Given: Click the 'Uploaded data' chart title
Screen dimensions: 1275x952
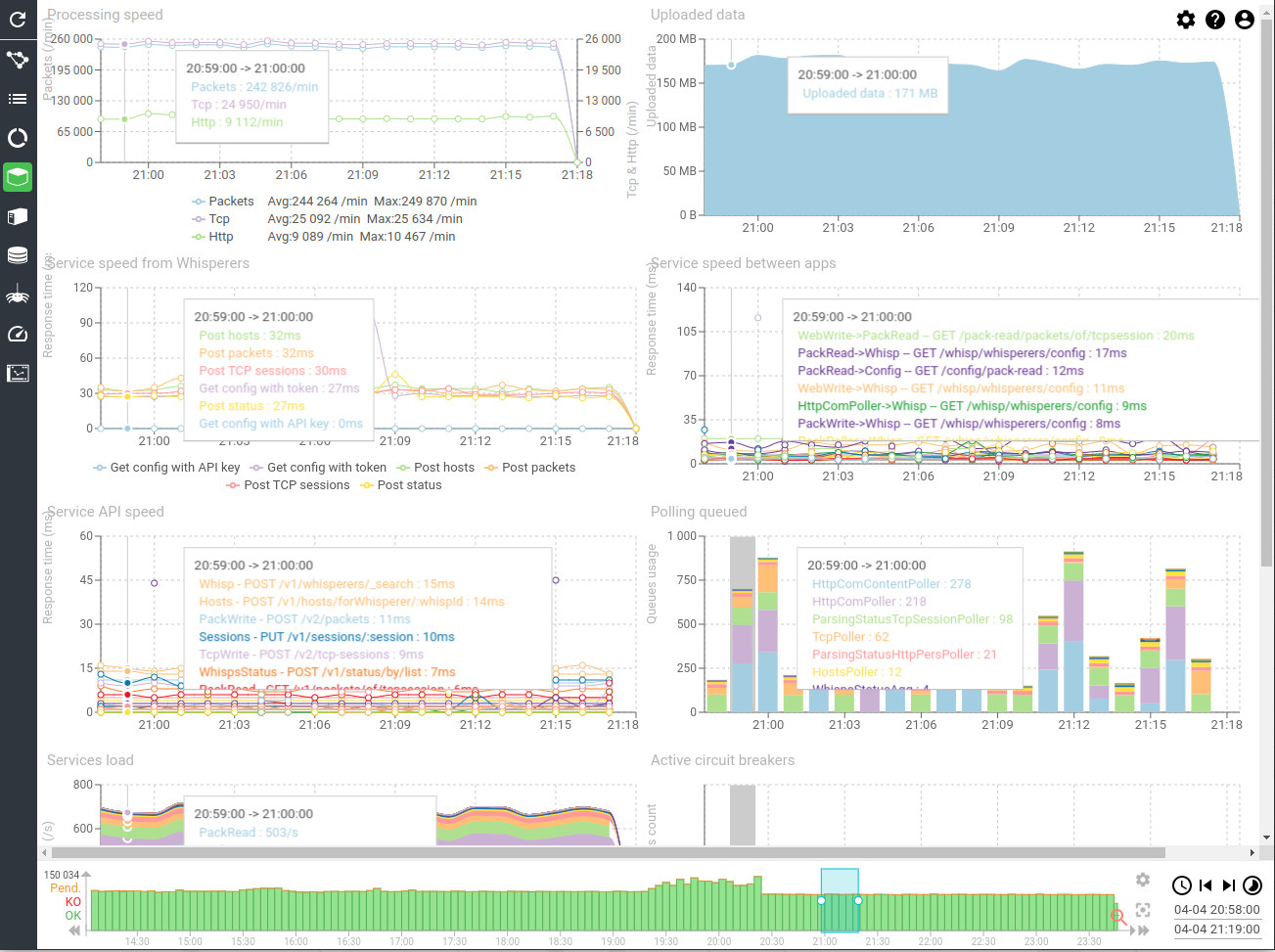Looking at the screenshot, I should tap(698, 15).
